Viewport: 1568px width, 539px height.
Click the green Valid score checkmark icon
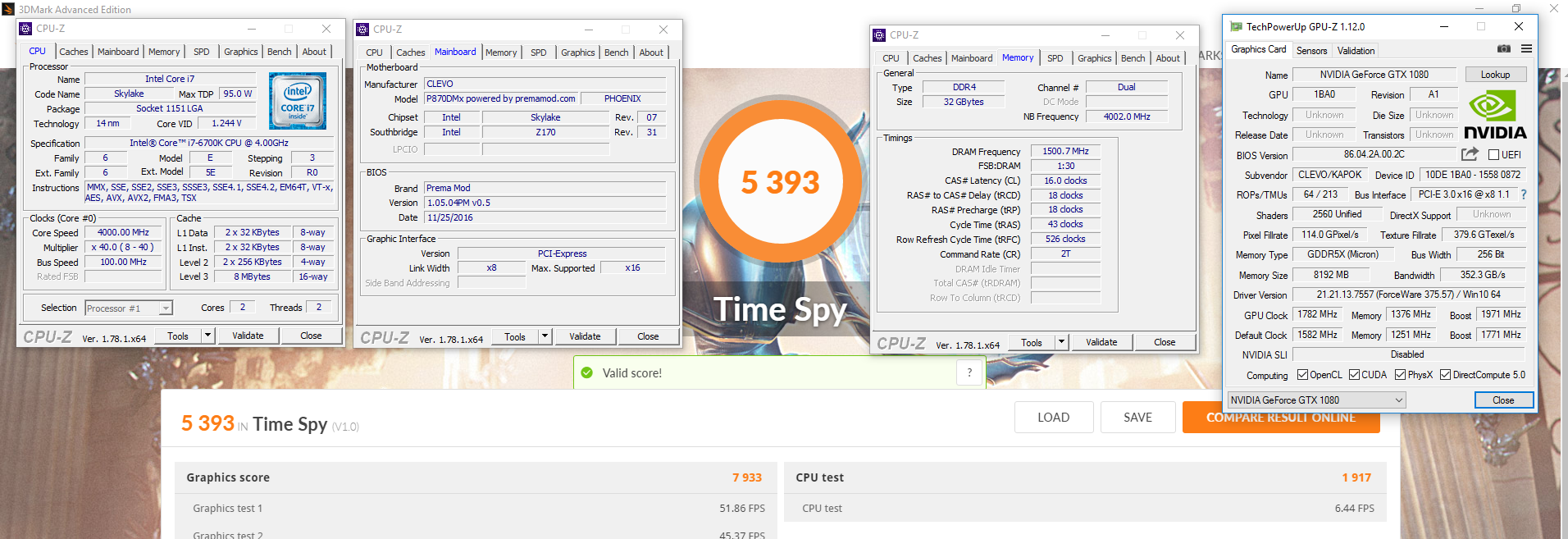pyautogui.click(x=586, y=372)
